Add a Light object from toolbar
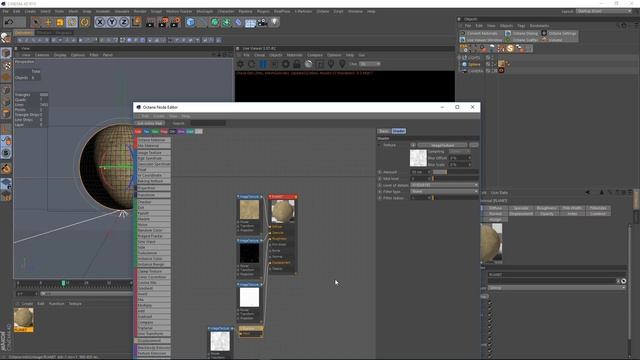Screen dimensions: 640x360 click(274, 22)
